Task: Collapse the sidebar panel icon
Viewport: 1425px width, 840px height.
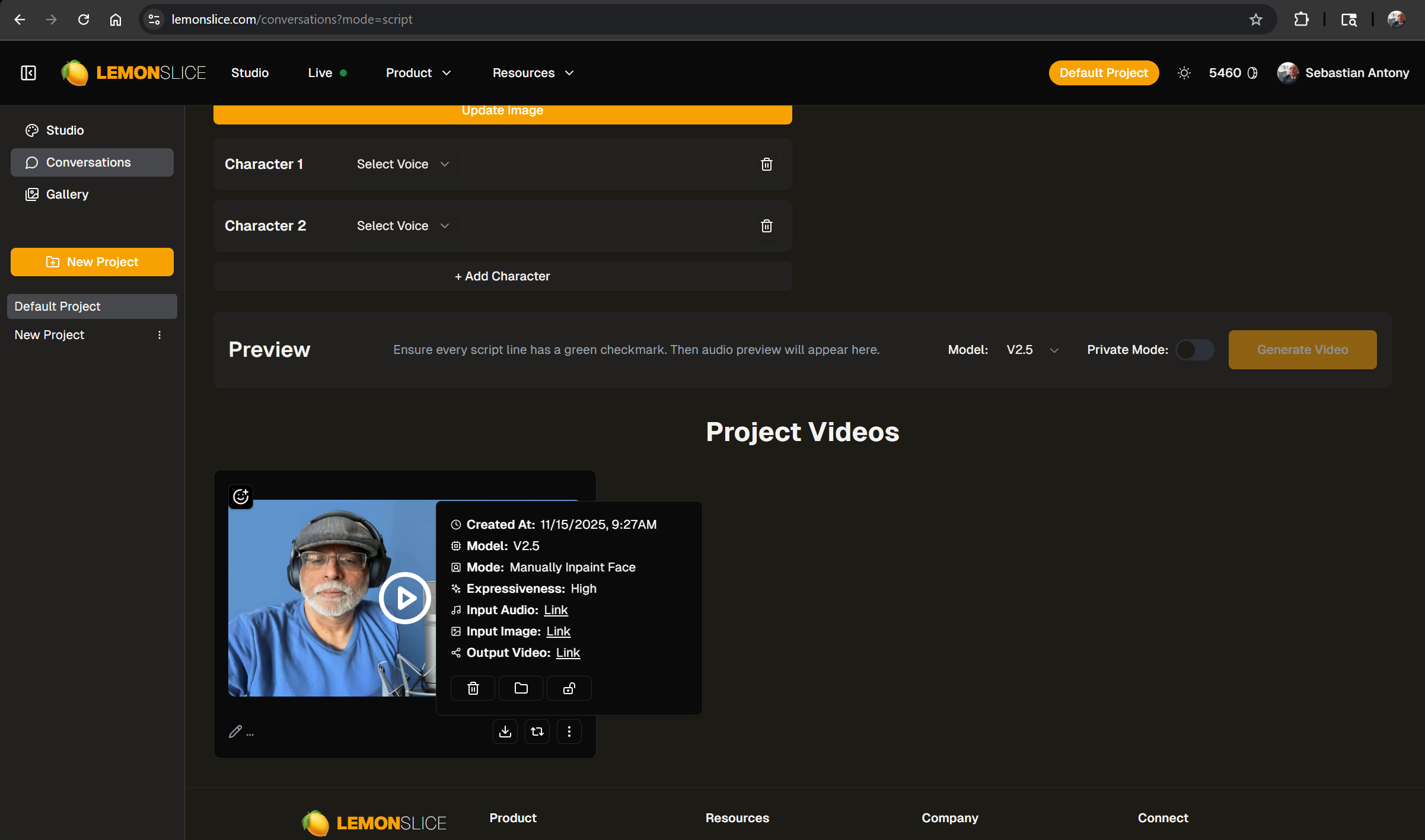Action: click(28, 73)
